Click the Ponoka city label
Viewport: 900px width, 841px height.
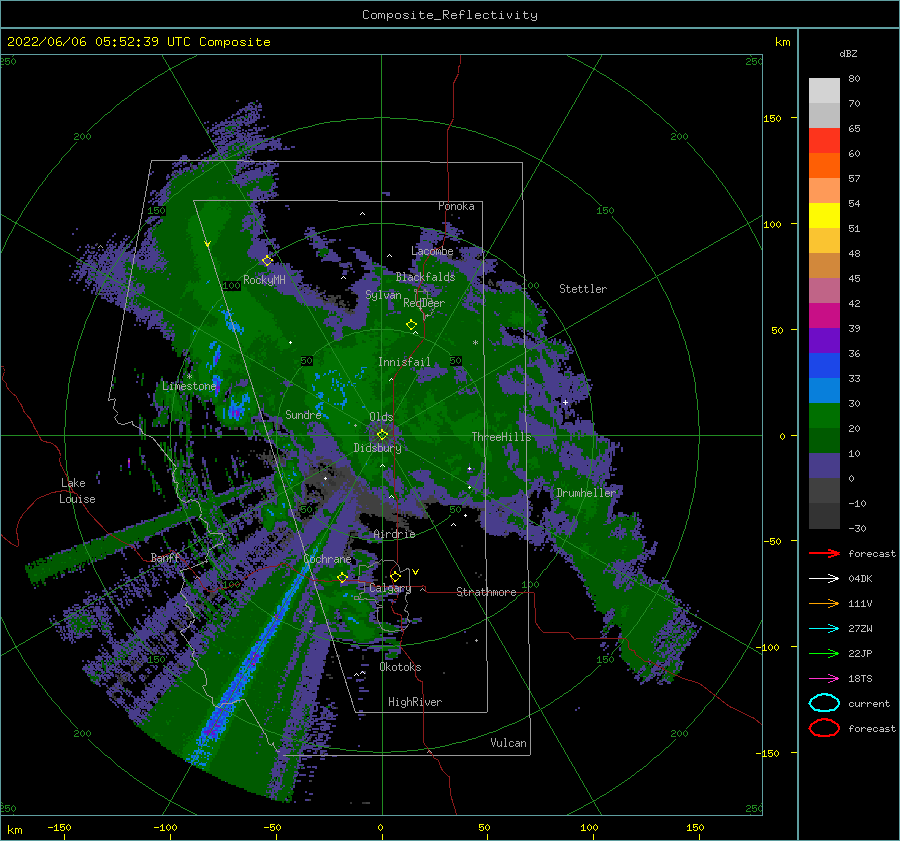click(x=456, y=206)
